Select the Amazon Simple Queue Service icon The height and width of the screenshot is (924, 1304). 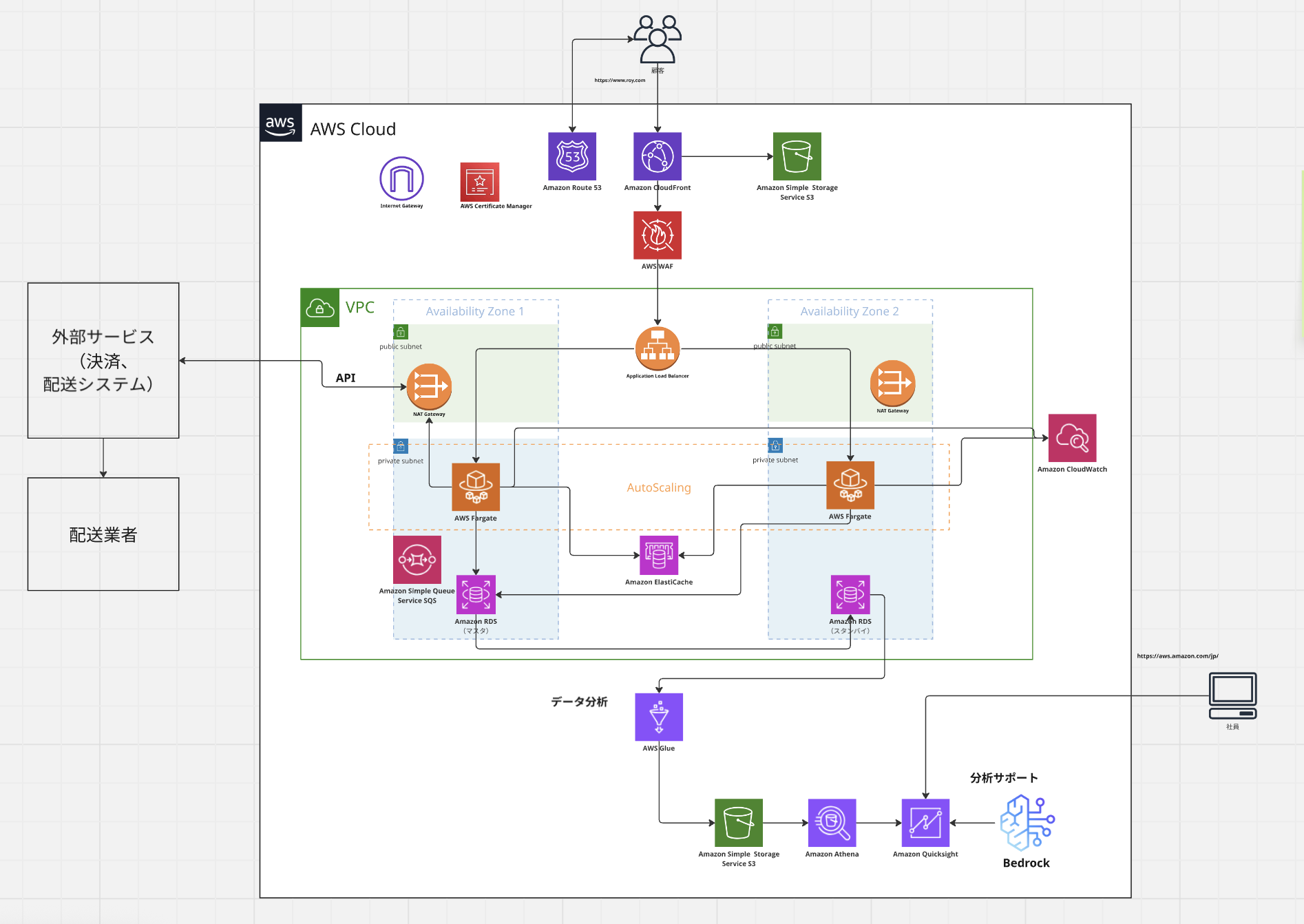pos(417,560)
